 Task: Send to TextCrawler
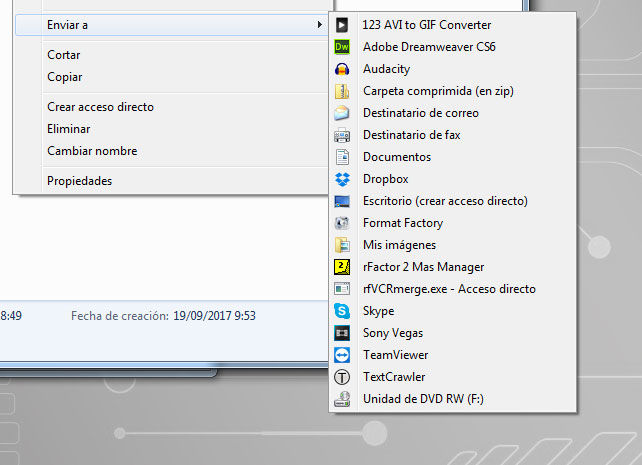[452, 377]
